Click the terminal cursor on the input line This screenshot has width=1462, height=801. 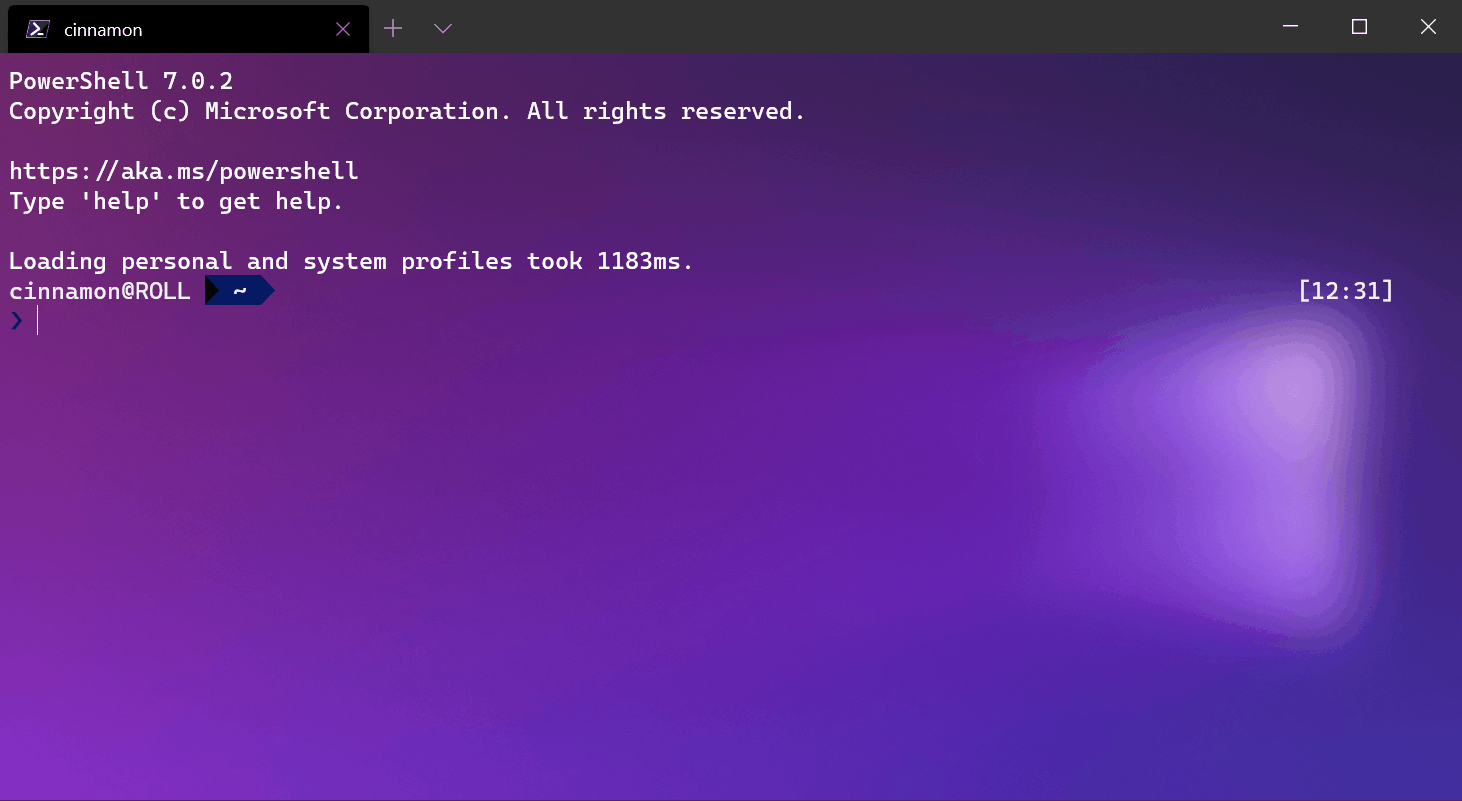pyautogui.click(x=37, y=320)
